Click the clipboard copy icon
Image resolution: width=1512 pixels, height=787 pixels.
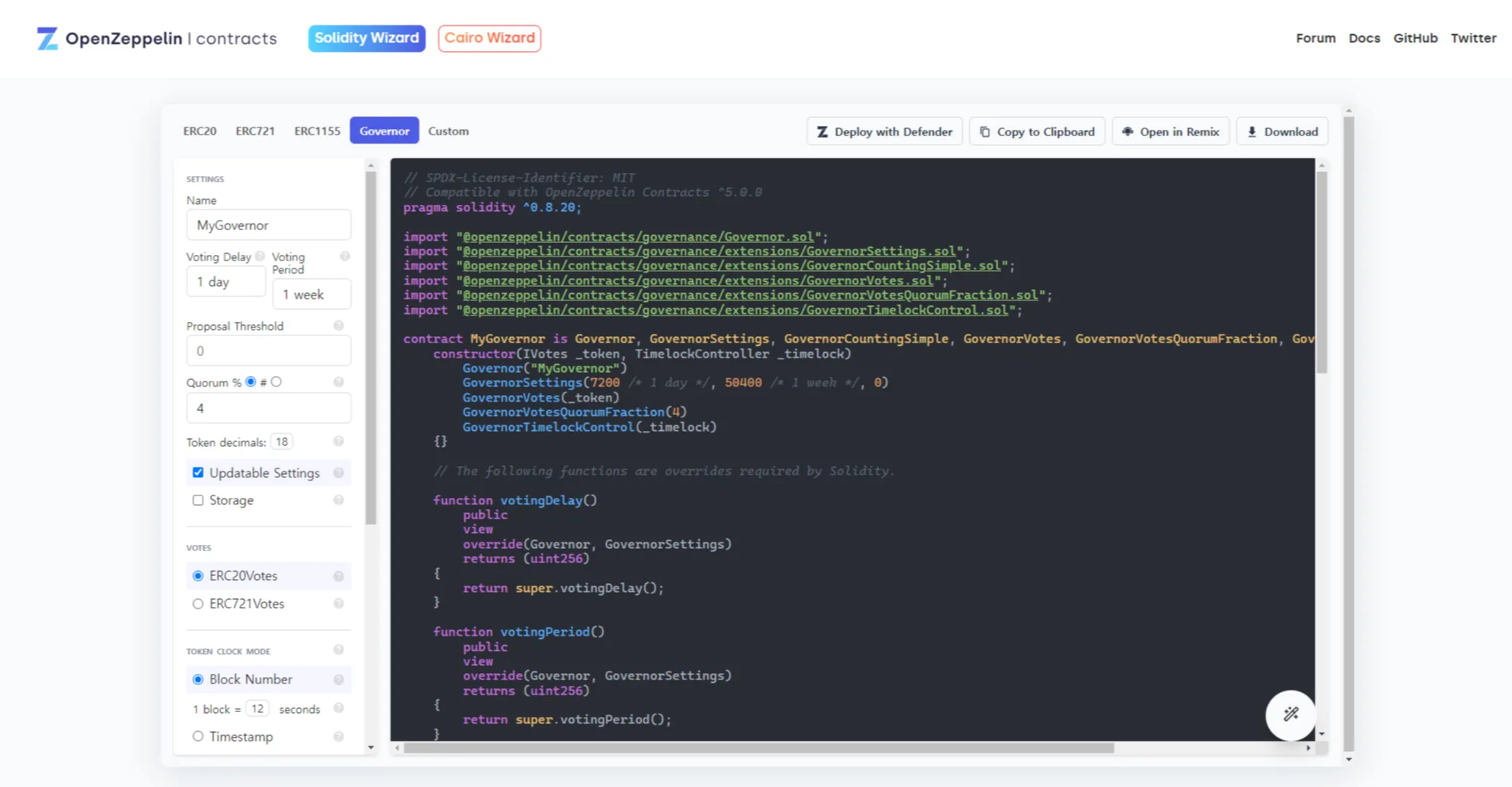[x=985, y=132]
